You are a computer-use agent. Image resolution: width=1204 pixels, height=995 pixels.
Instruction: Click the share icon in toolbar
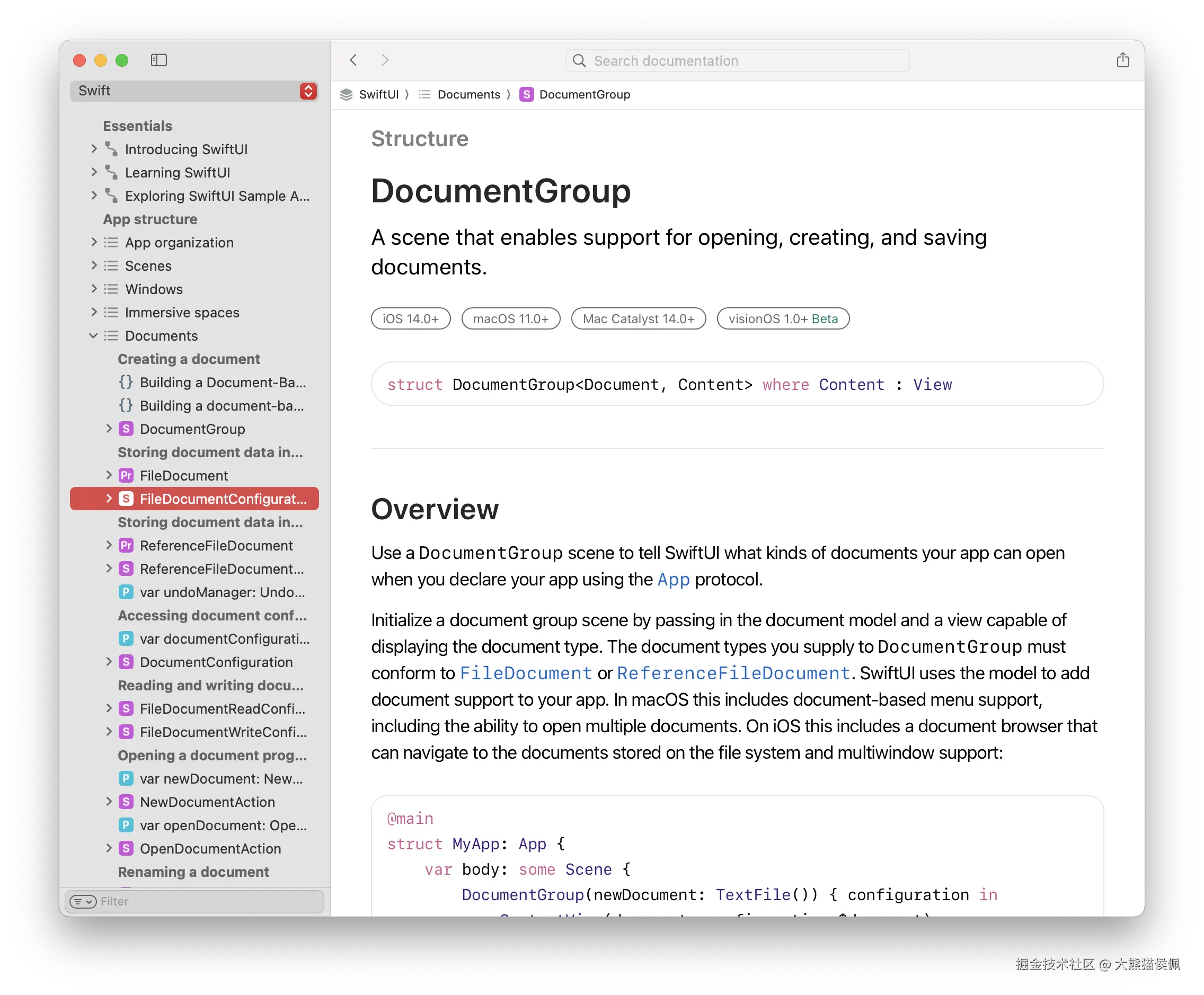point(1122,60)
